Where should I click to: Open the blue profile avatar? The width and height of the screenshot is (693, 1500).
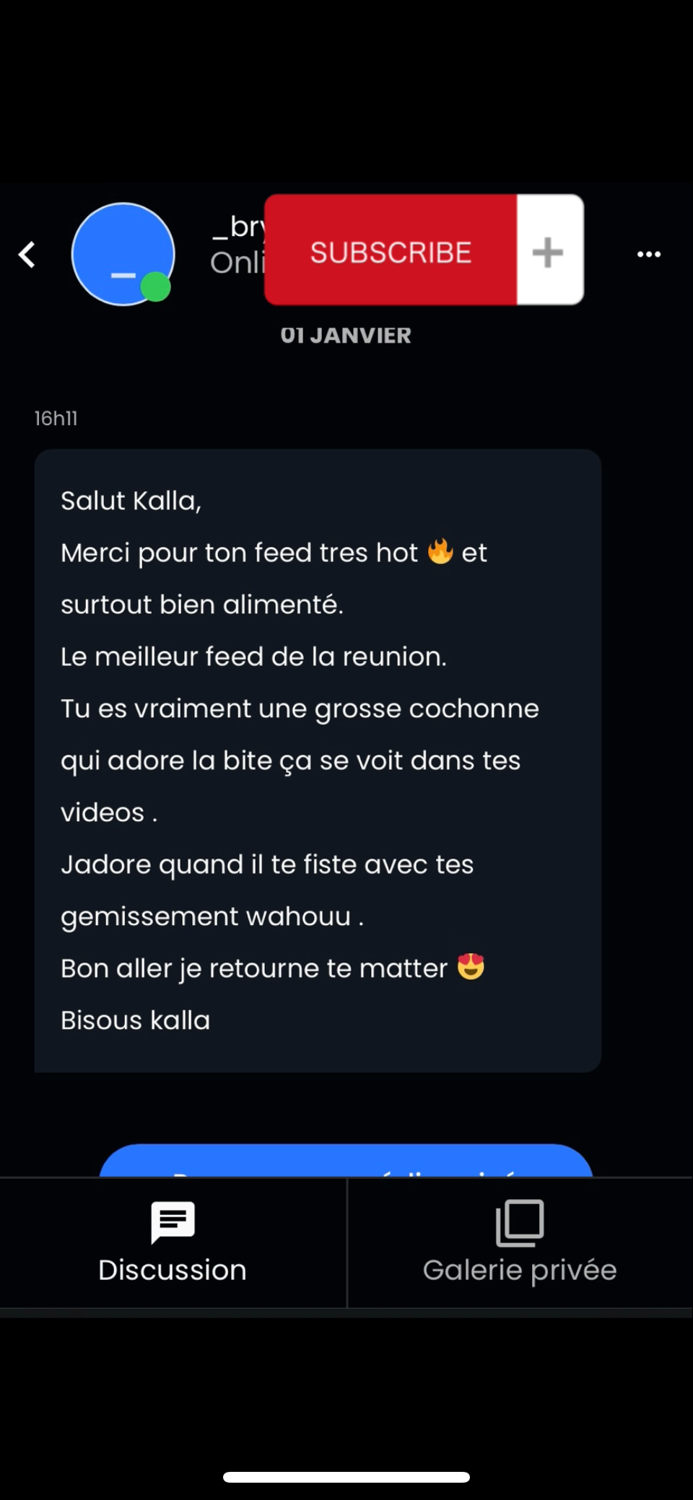coord(122,254)
